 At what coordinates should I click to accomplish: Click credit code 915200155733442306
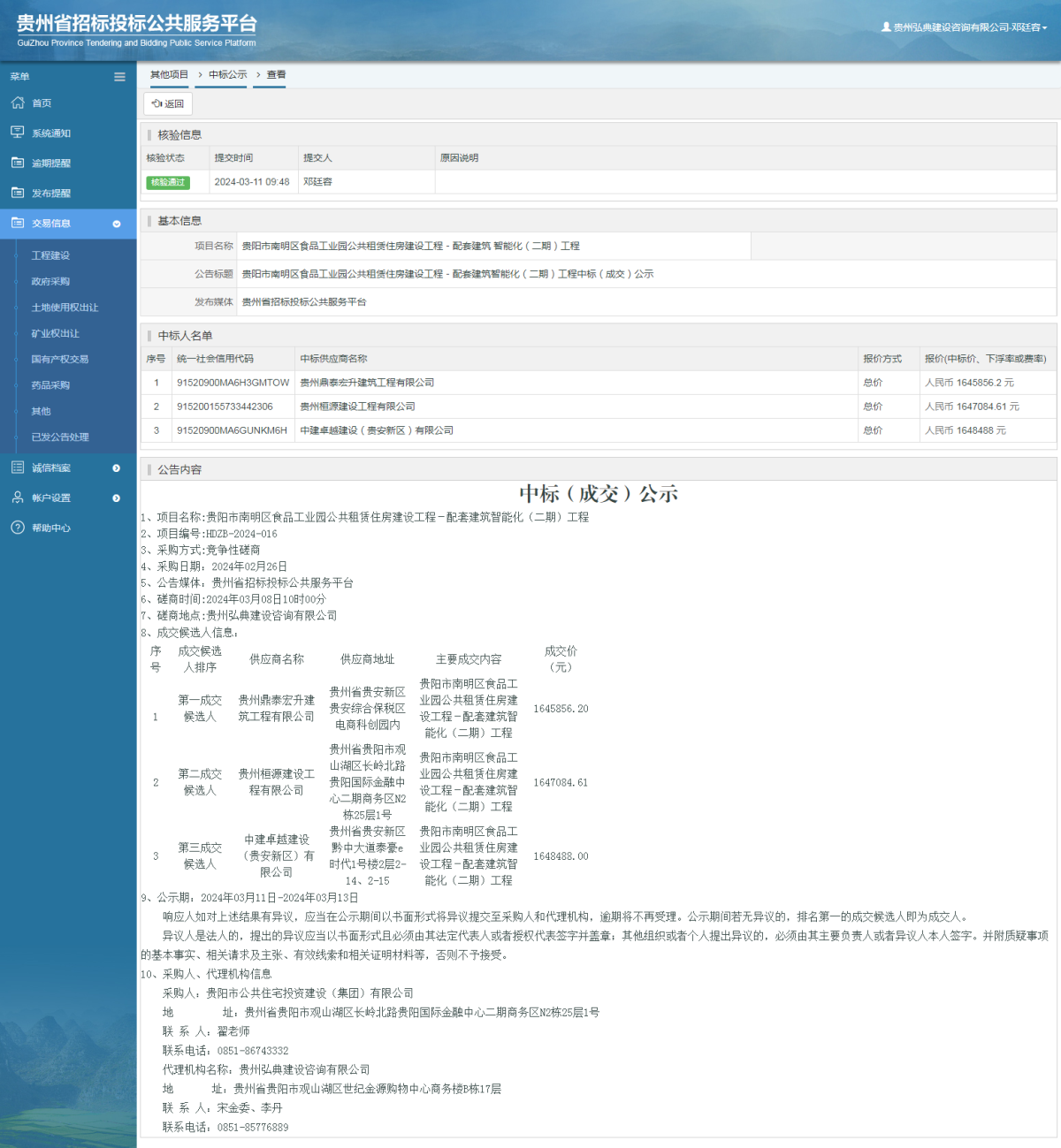pos(225,407)
